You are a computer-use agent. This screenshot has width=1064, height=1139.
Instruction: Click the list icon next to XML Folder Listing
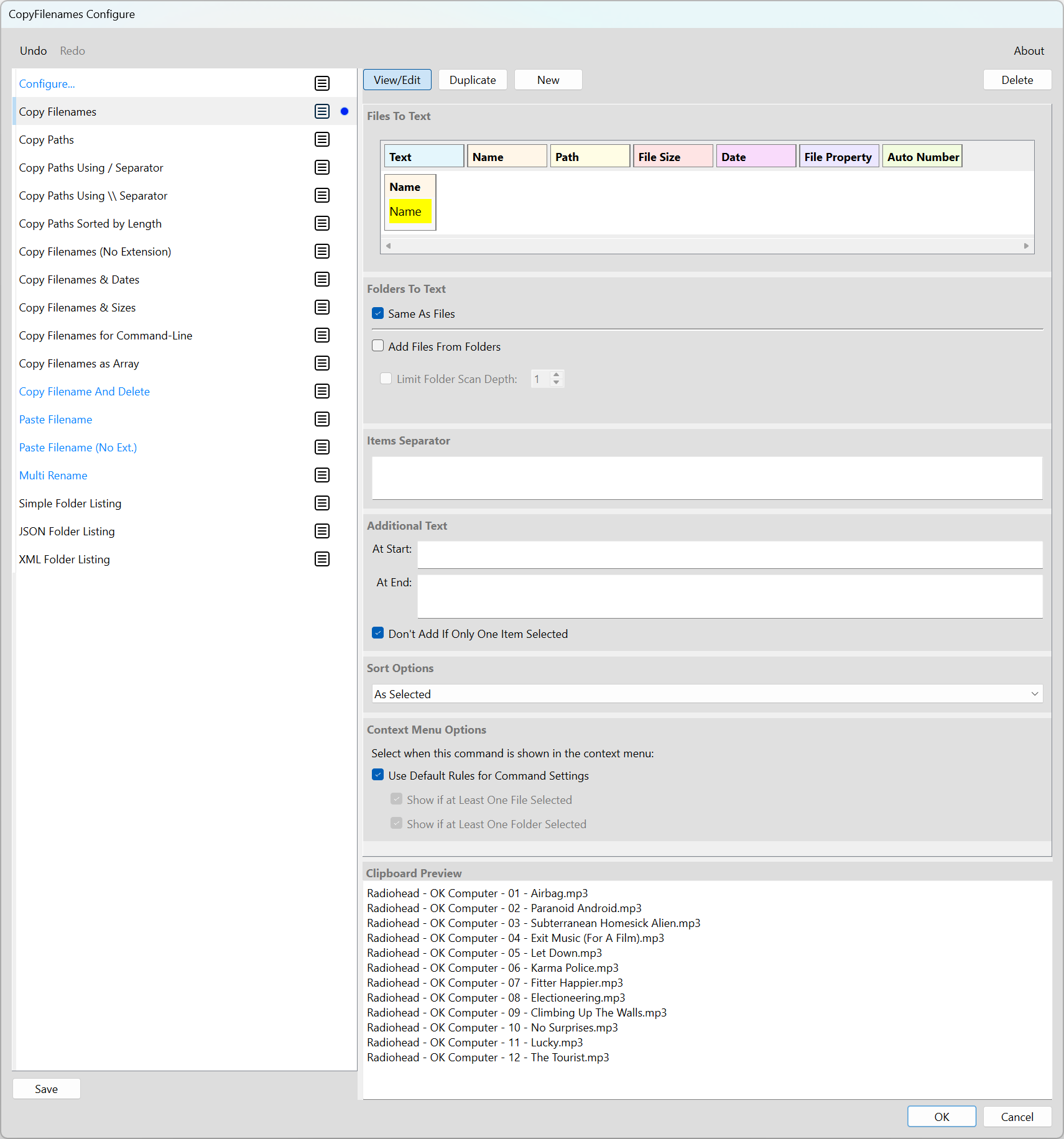tap(322, 559)
